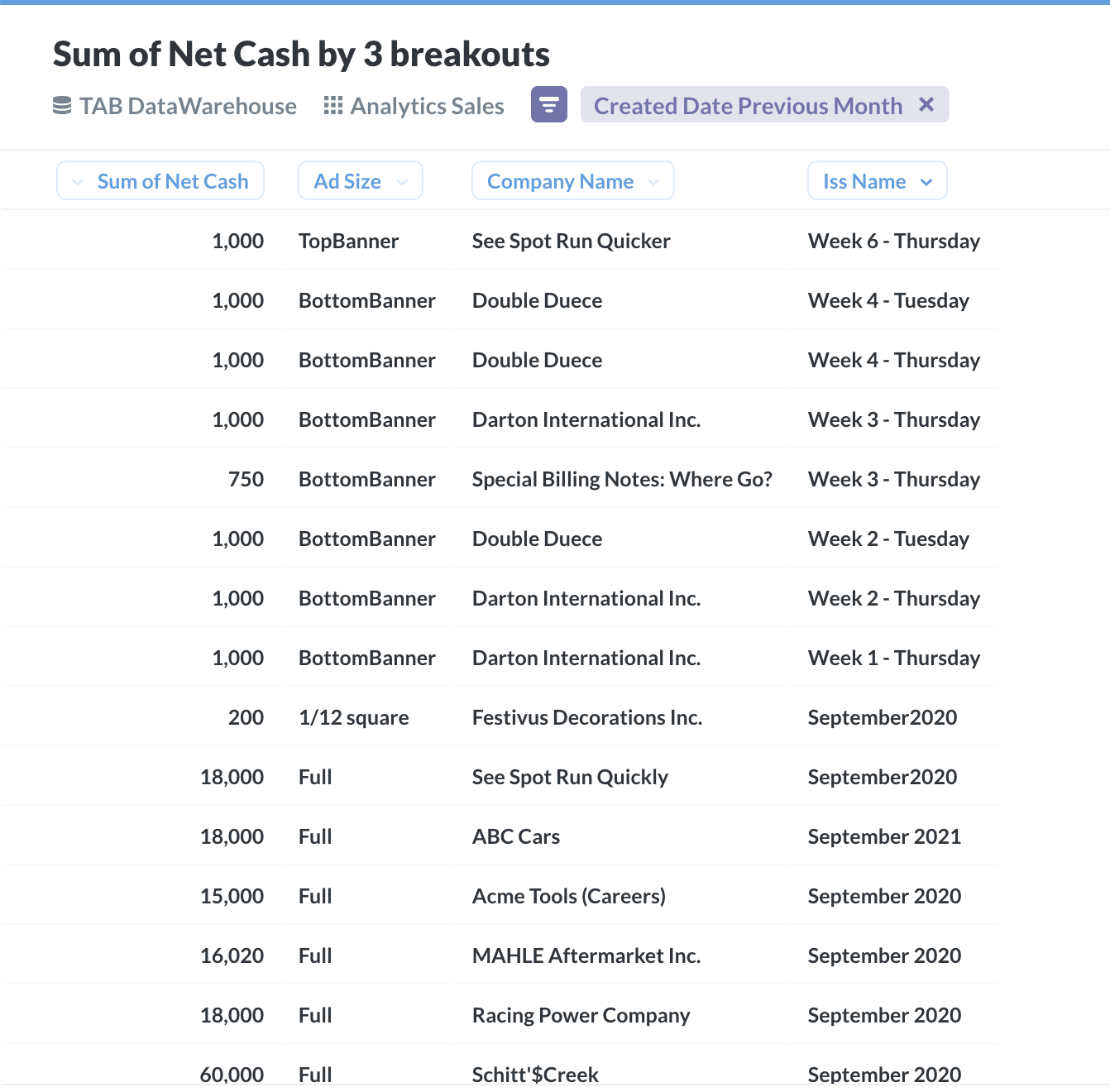Click the 1/12 square ad size cell
The width and height of the screenshot is (1110, 1092).
tap(353, 717)
